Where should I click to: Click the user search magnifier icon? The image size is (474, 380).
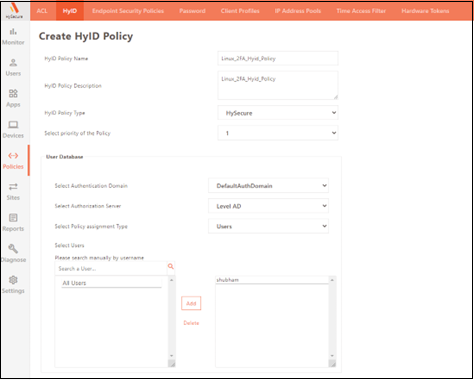click(171, 266)
